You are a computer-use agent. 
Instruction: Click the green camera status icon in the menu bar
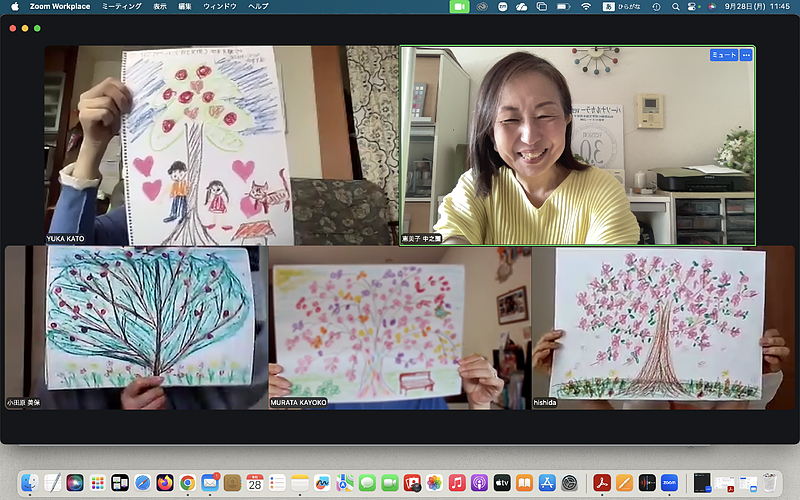(x=459, y=6)
